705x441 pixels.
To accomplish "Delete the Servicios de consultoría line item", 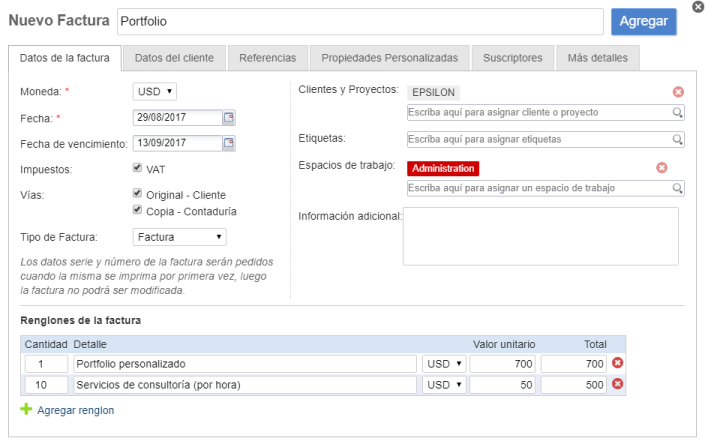I will point(617,385).
